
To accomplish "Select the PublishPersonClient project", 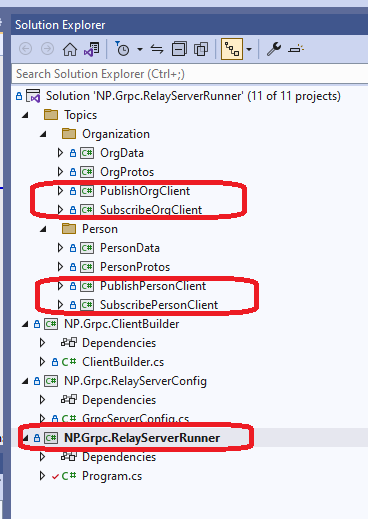I will pyautogui.click(x=153, y=286).
